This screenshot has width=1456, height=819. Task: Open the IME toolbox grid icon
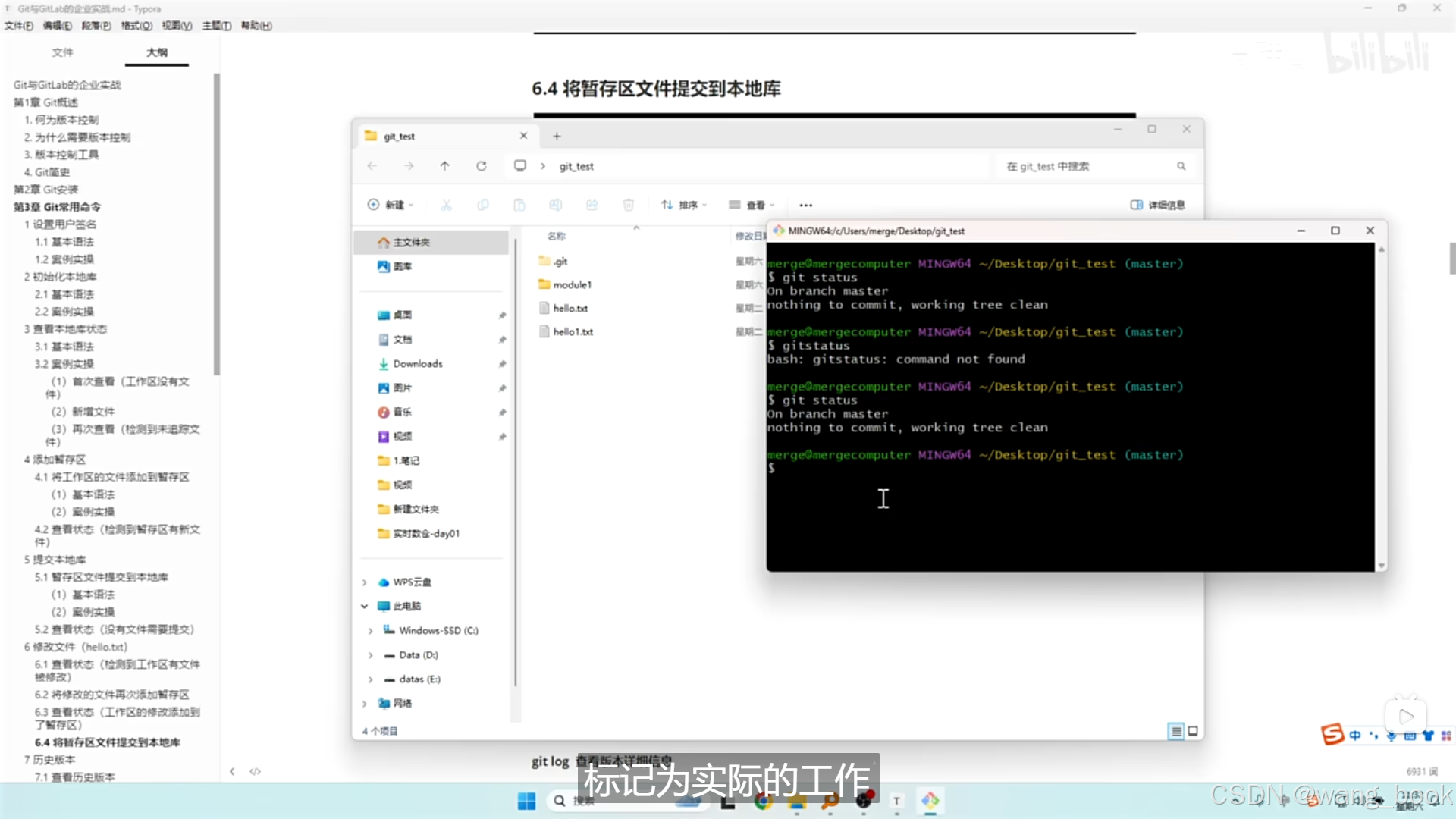coord(1446,736)
